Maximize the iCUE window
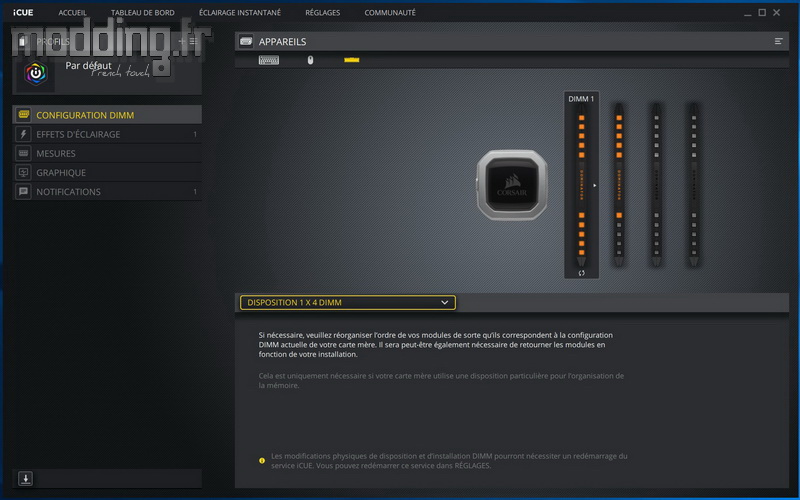The image size is (800, 500). click(x=762, y=12)
